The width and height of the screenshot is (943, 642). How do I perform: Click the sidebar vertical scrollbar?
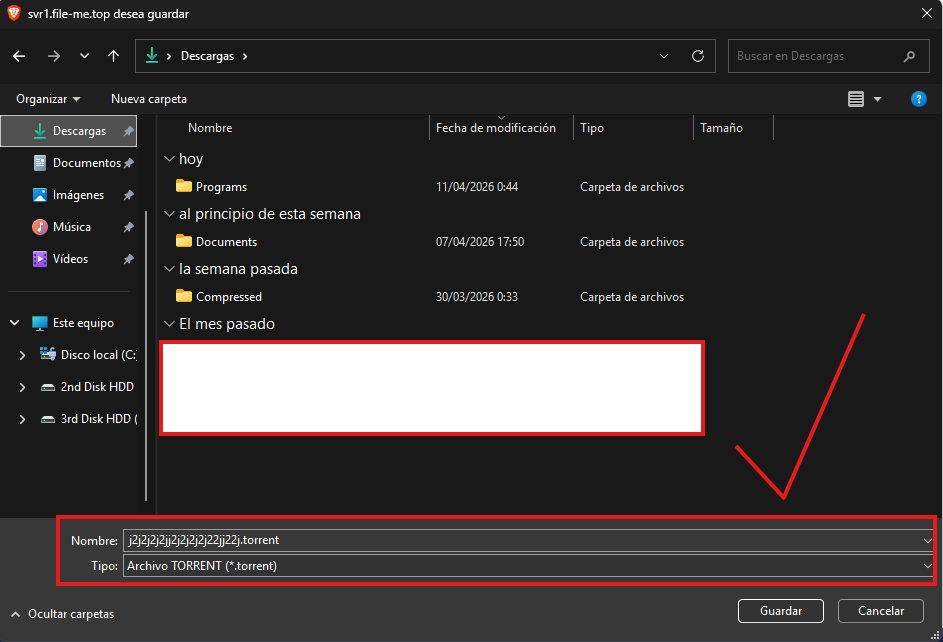coord(146,355)
